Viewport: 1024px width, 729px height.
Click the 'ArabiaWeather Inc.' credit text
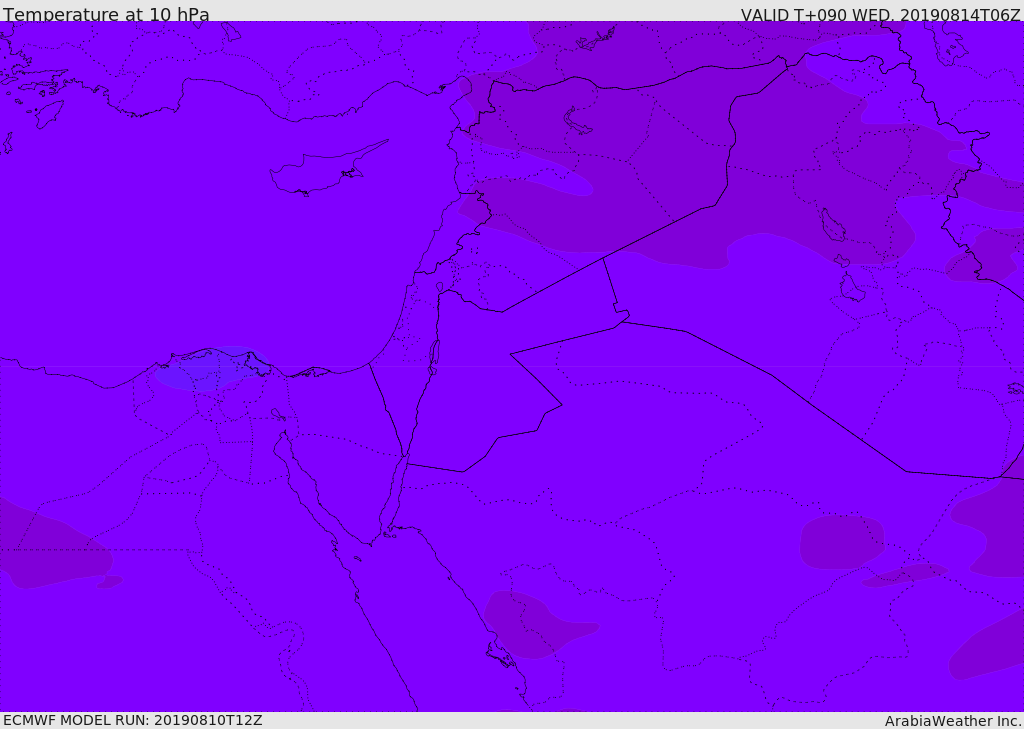[x=952, y=721]
